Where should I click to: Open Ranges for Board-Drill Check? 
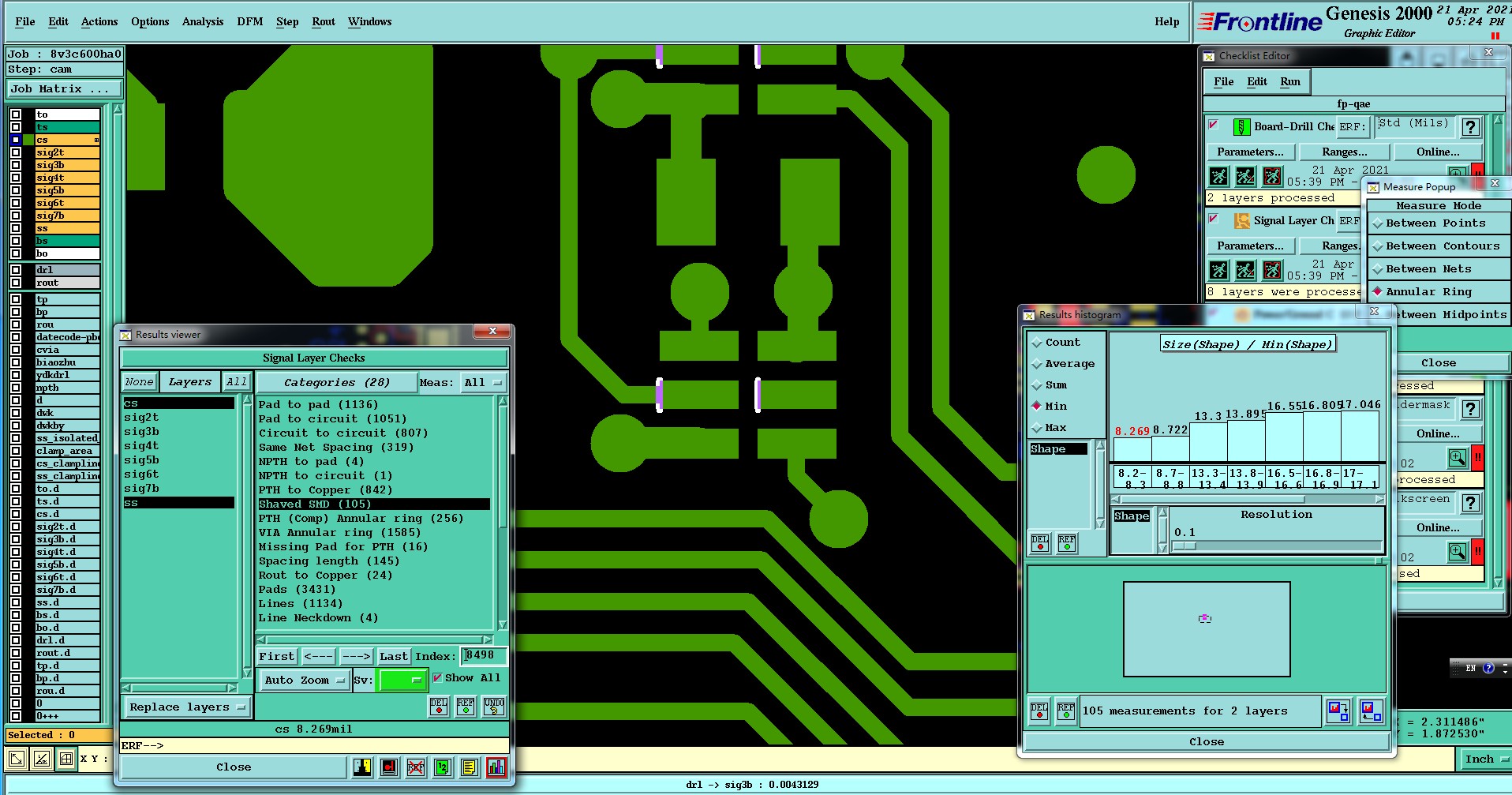1345,152
